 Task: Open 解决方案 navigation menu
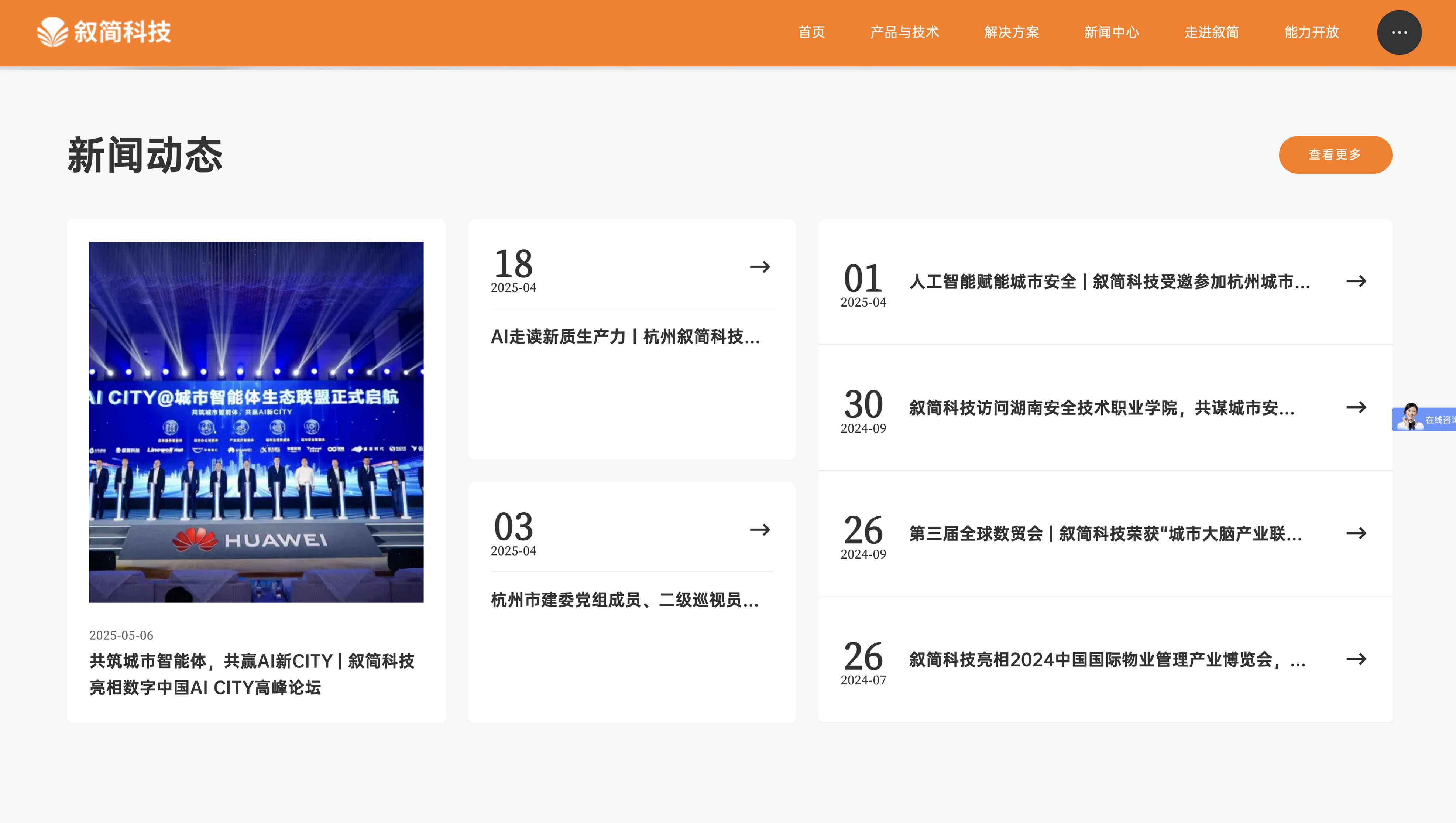coord(1011,33)
